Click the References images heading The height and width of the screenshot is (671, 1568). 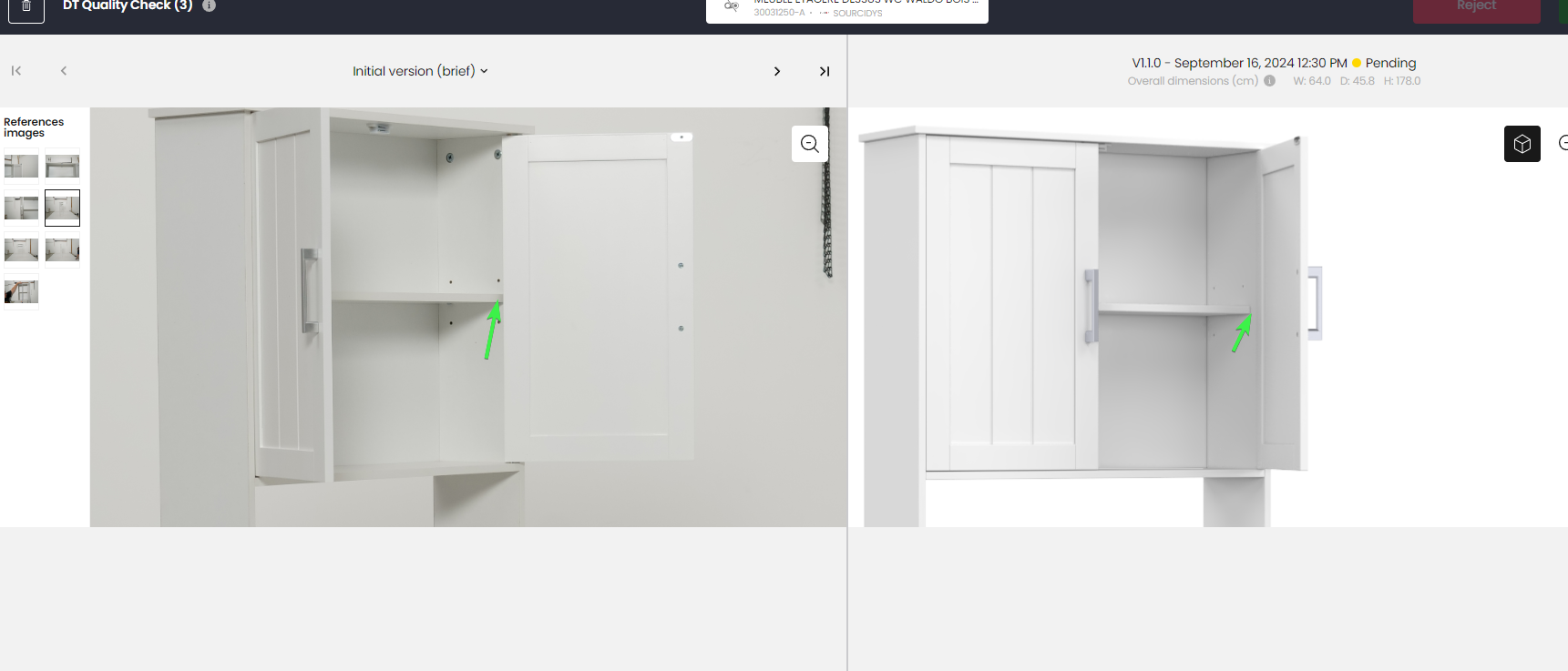tap(34, 127)
